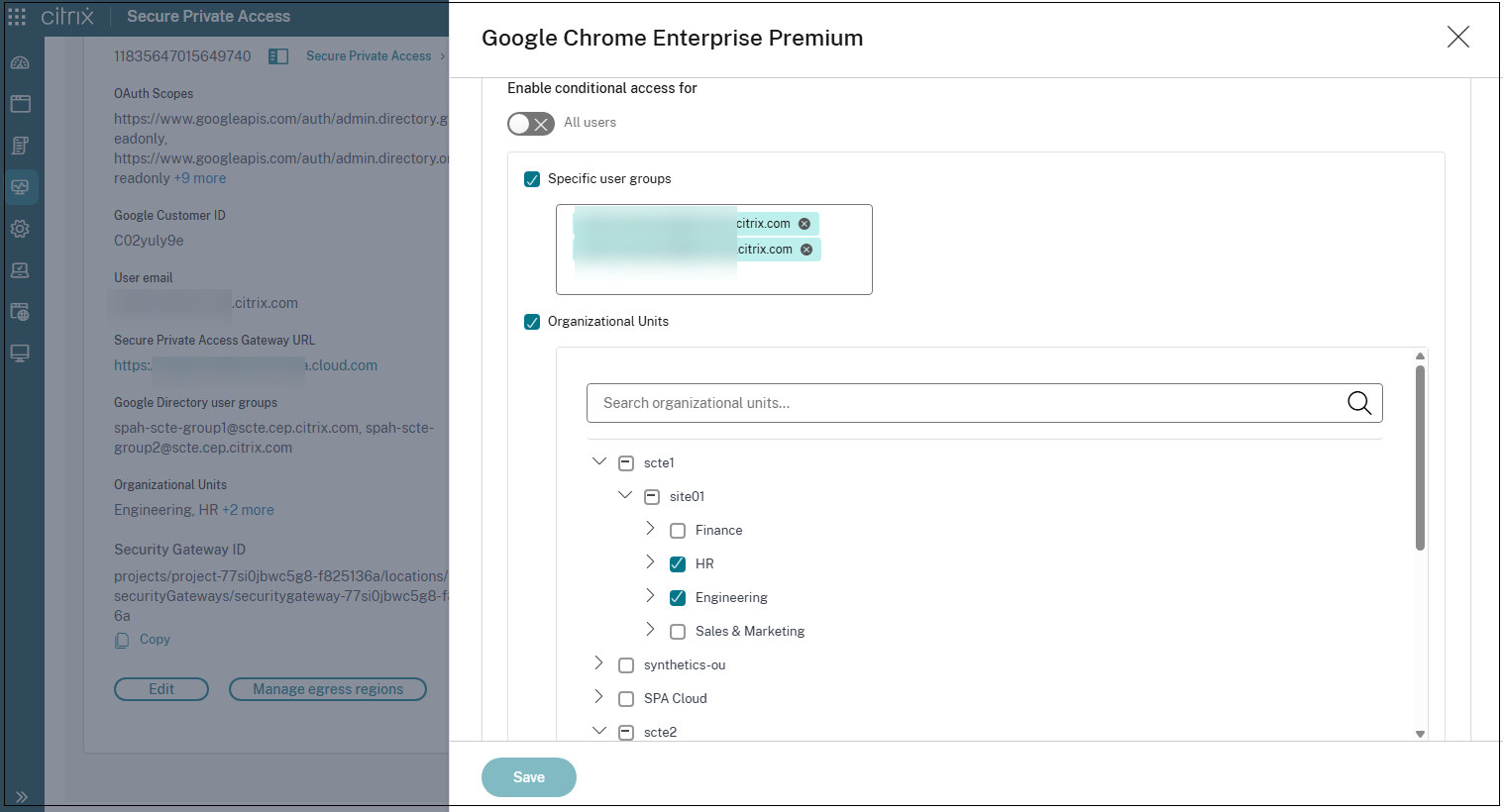Show +9 more OAuth scopes
This screenshot has width=1504, height=812.
(x=200, y=178)
